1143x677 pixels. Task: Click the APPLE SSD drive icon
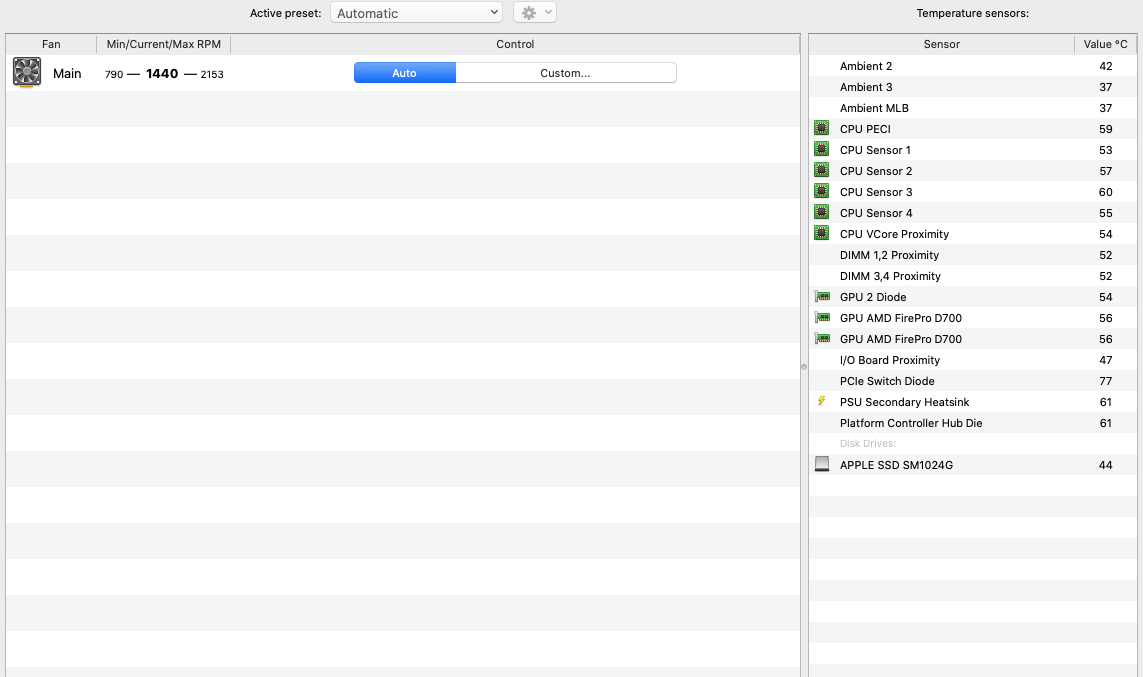[822, 464]
